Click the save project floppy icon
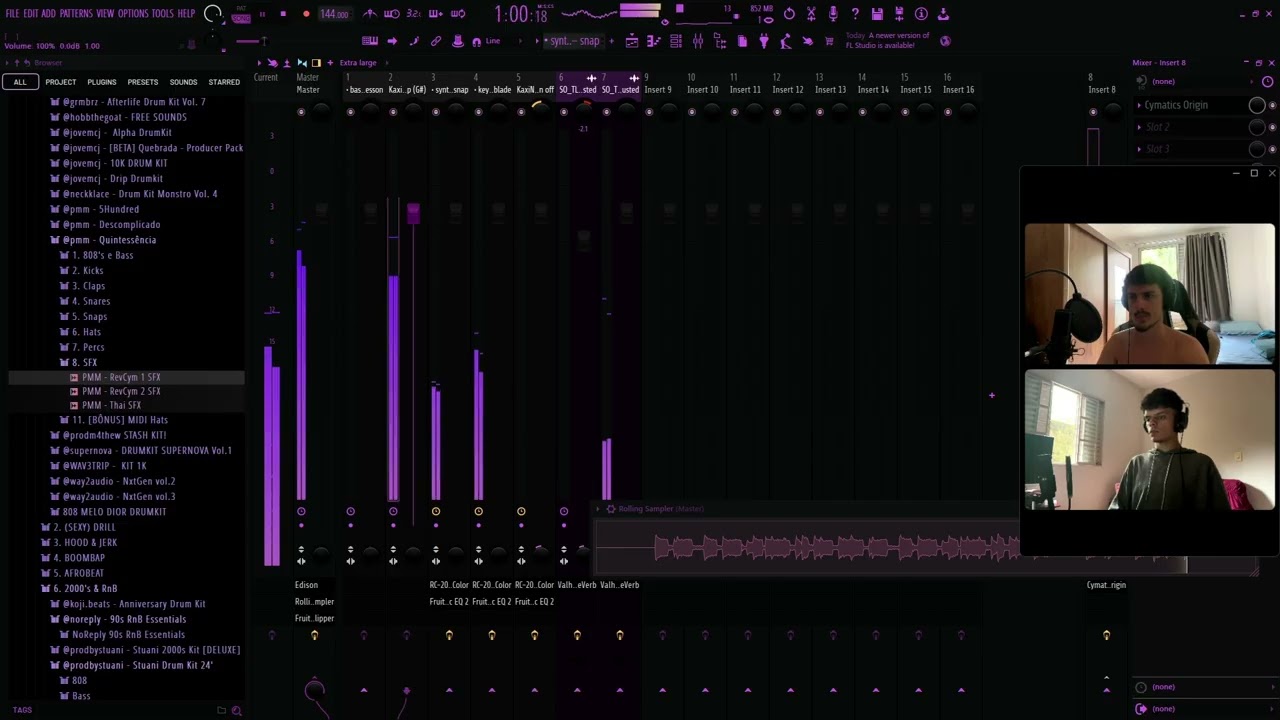Viewport: 1280px width, 720px height. pos(877,14)
